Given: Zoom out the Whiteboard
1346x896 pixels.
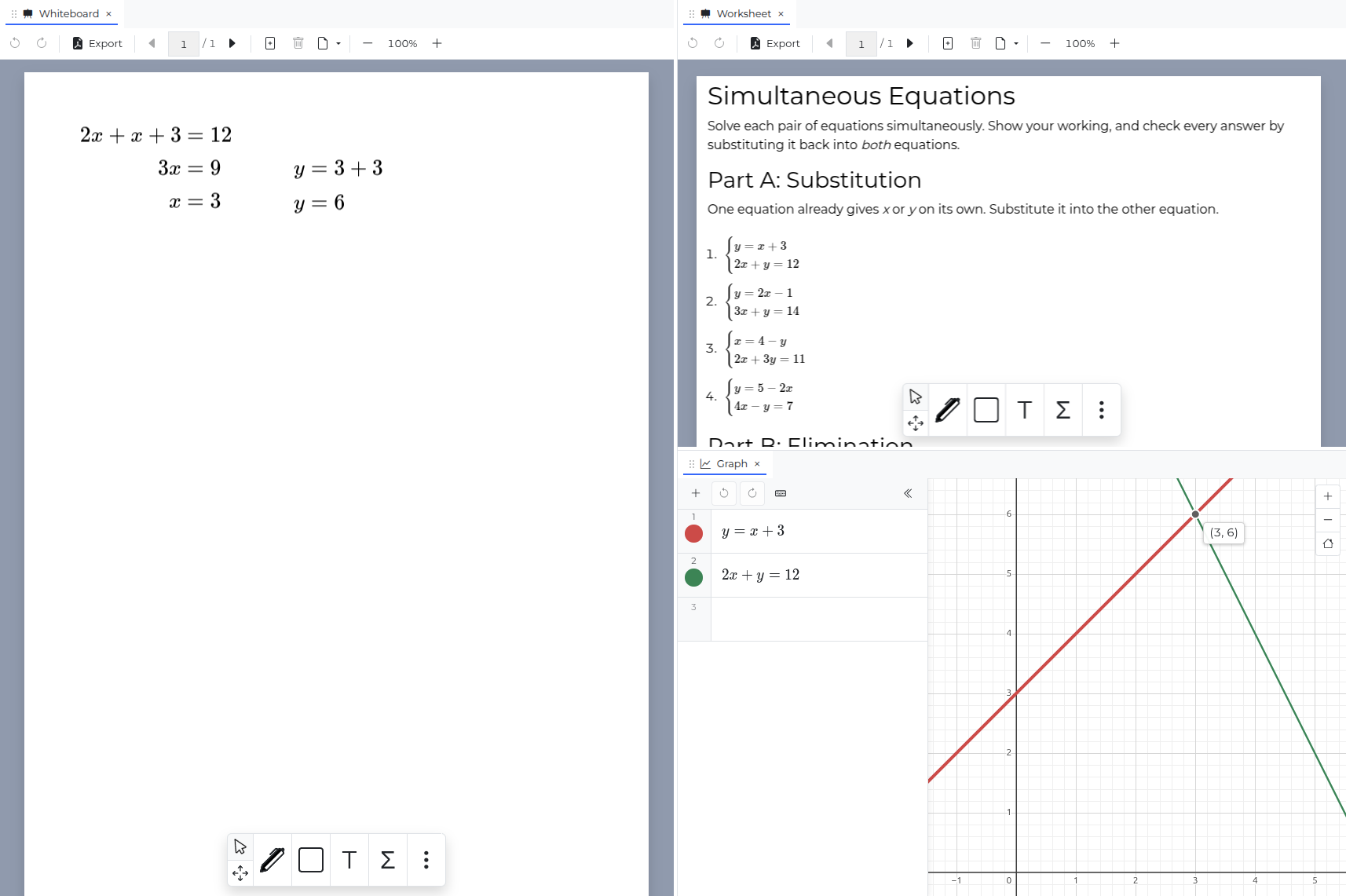Looking at the screenshot, I should pyautogui.click(x=368, y=43).
